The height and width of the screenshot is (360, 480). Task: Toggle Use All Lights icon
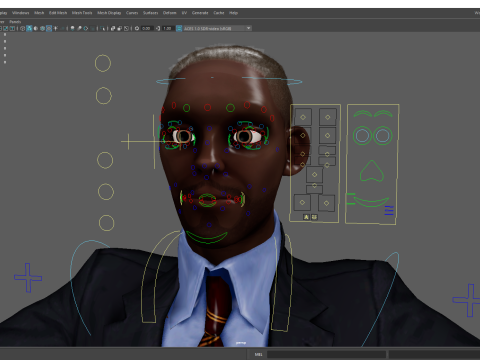tap(55, 28)
